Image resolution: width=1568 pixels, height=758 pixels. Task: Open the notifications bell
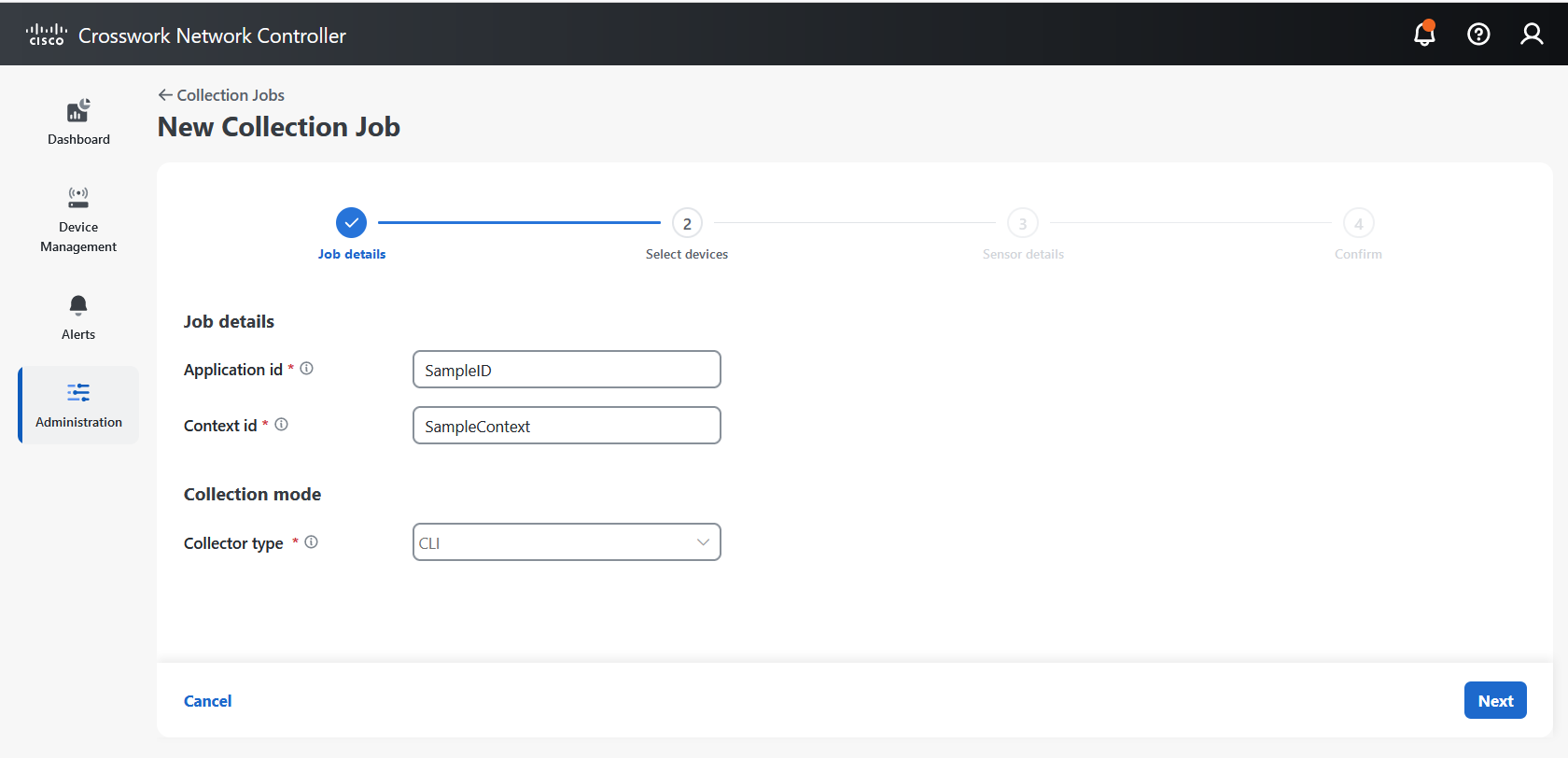coord(1424,34)
